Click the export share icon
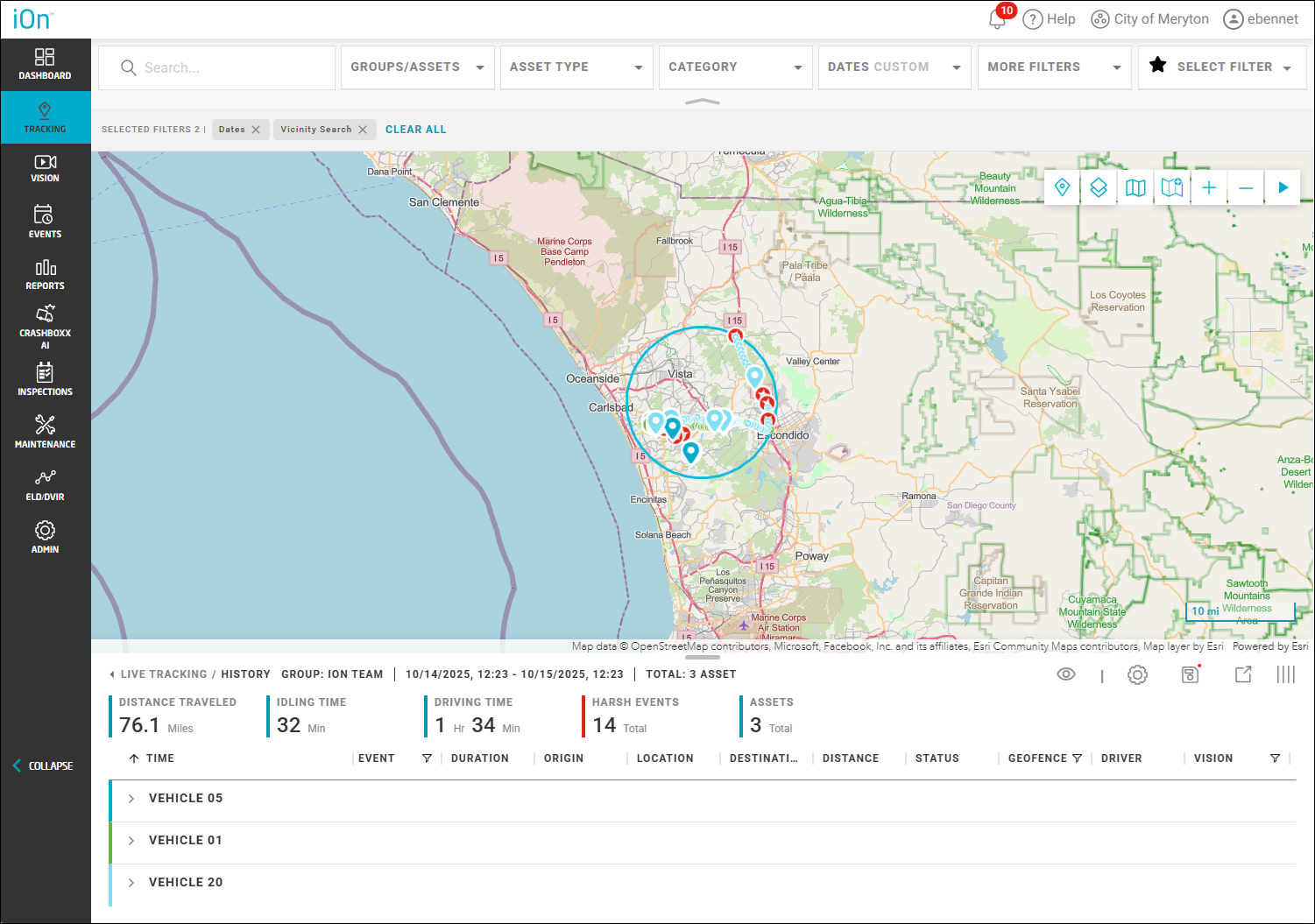This screenshot has height=924, width=1315. (x=1243, y=674)
